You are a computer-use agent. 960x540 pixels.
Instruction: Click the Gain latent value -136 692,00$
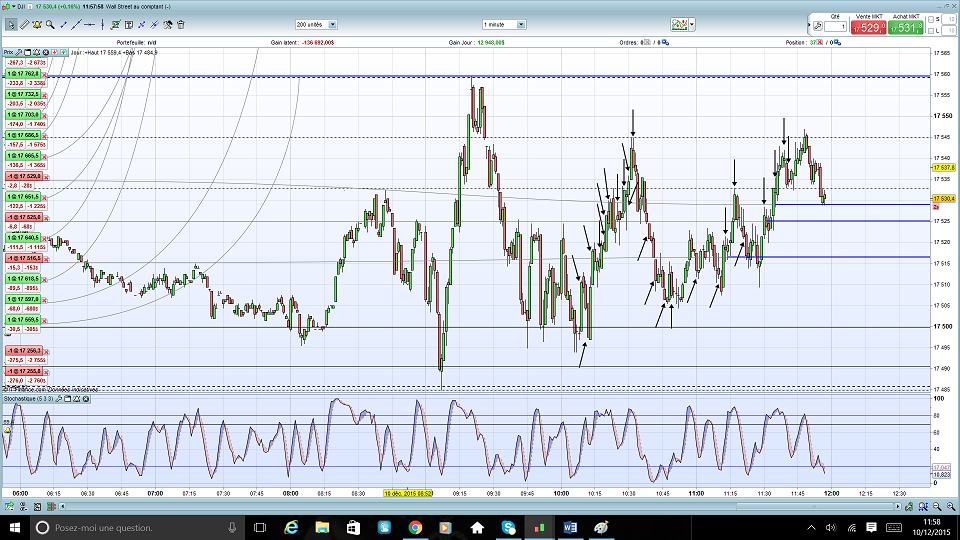coord(318,43)
